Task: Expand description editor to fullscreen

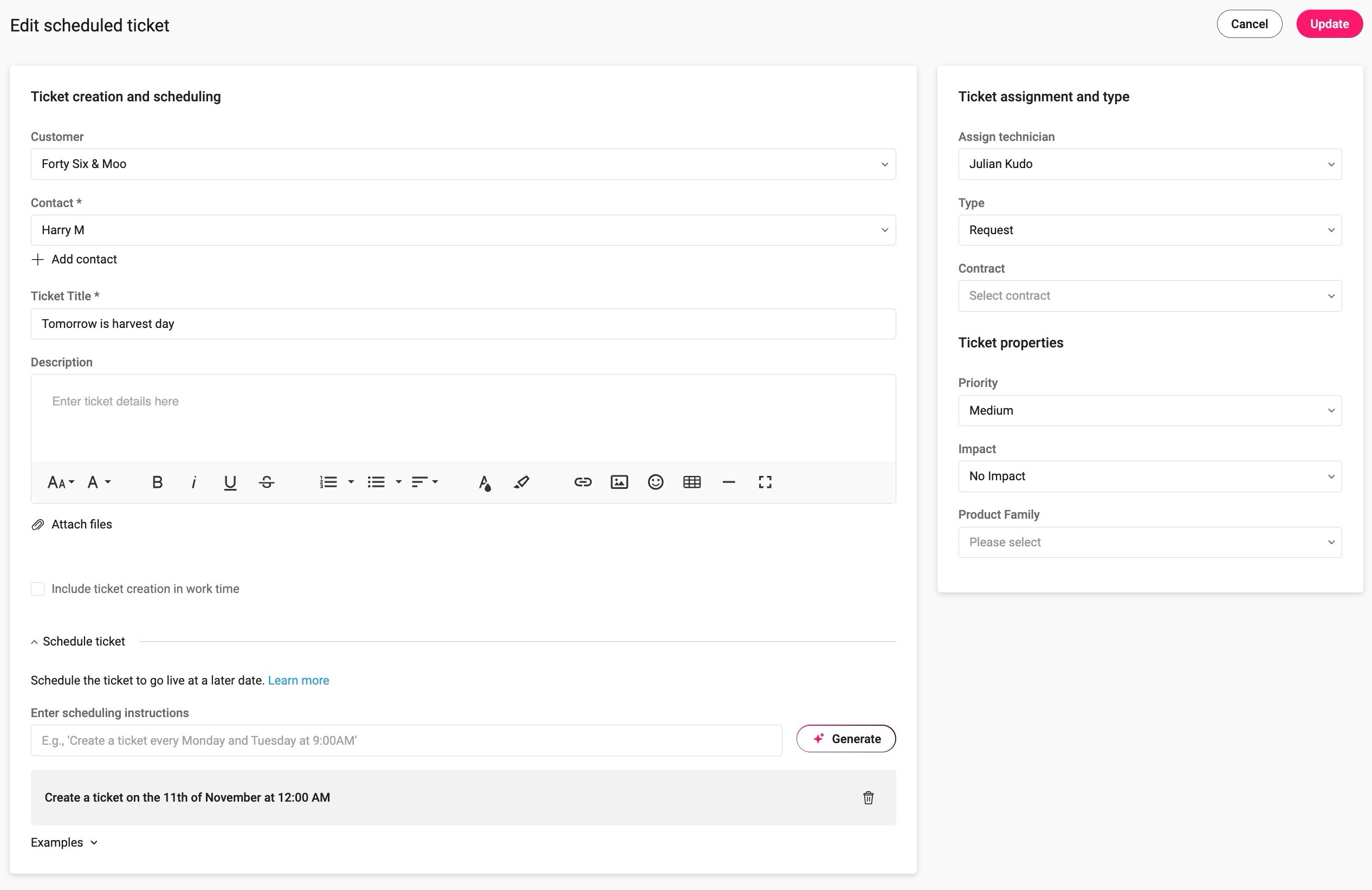Action: coord(765,482)
